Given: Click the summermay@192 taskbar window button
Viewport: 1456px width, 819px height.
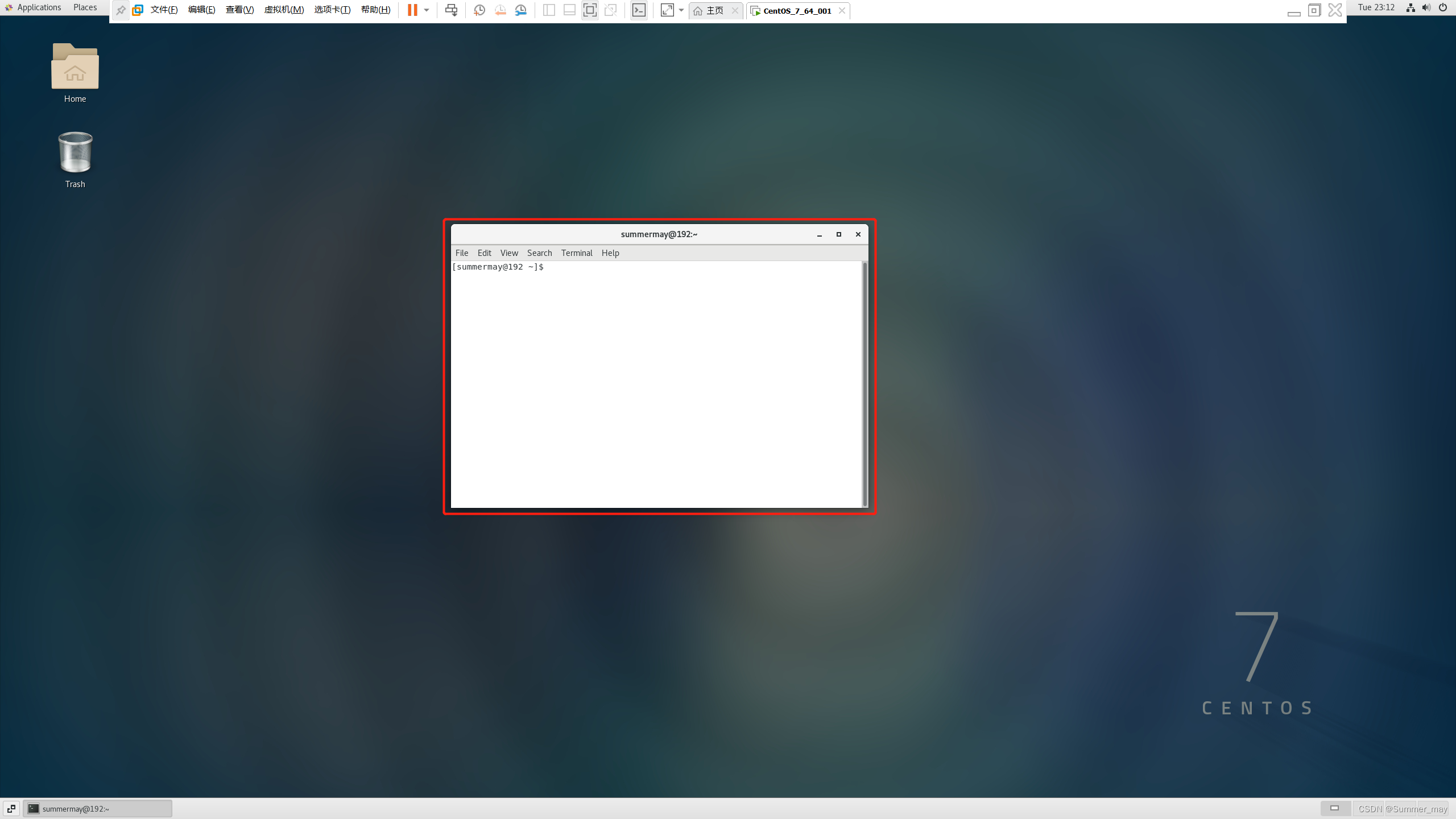Looking at the screenshot, I should pyautogui.click(x=98, y=808).
